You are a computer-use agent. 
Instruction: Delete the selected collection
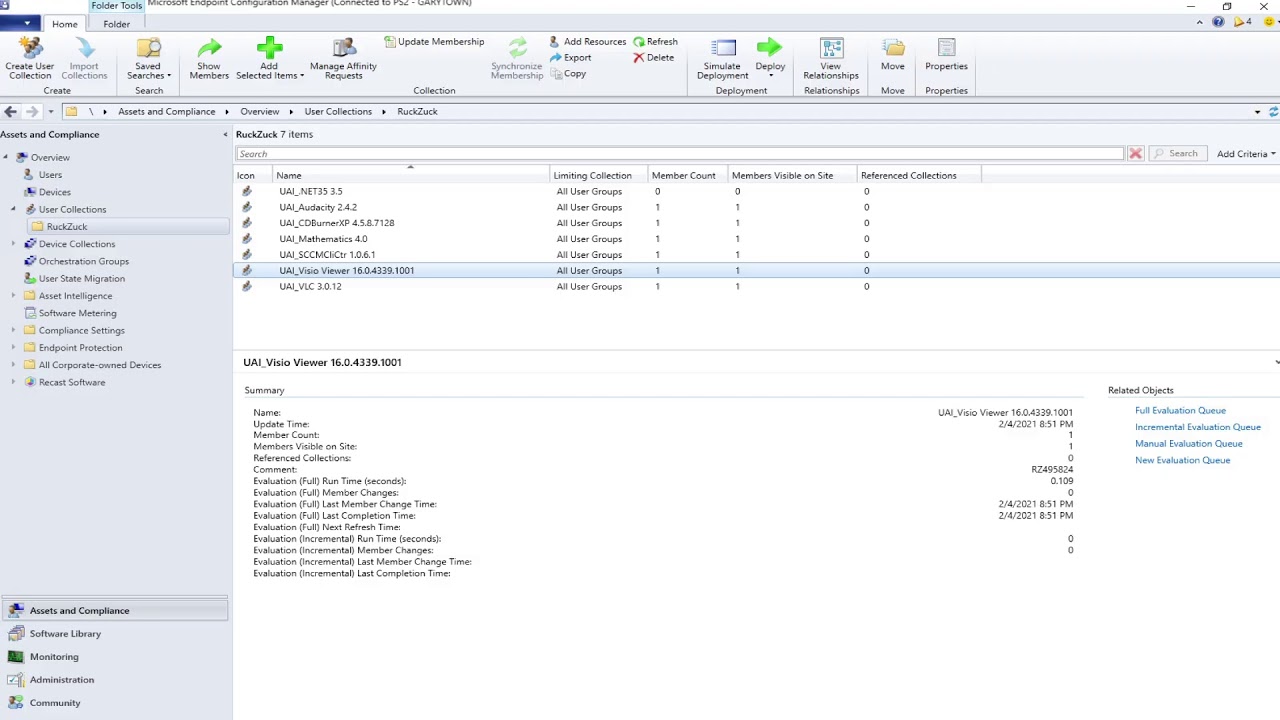pyautogui.click(x=653, y=58)
